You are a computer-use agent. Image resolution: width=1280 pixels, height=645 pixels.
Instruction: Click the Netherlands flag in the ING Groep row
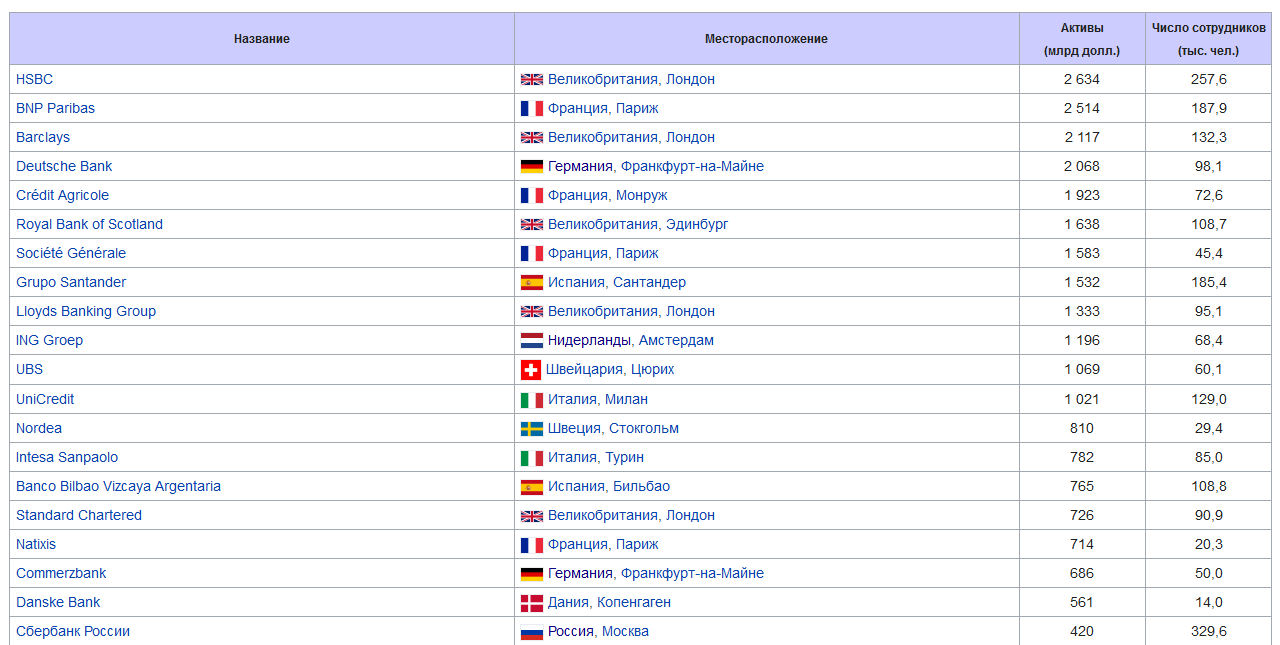coord(532,340)
